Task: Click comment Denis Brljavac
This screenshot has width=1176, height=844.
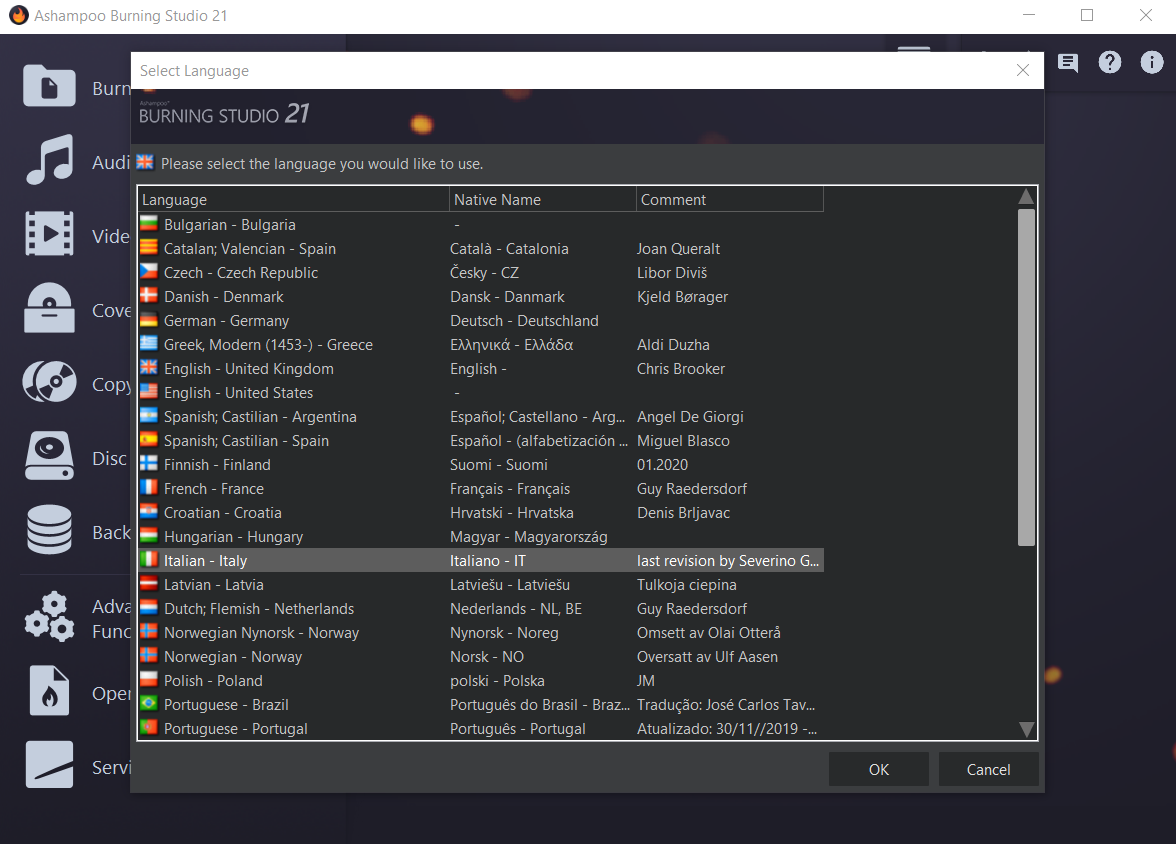Action: (683, 512)
